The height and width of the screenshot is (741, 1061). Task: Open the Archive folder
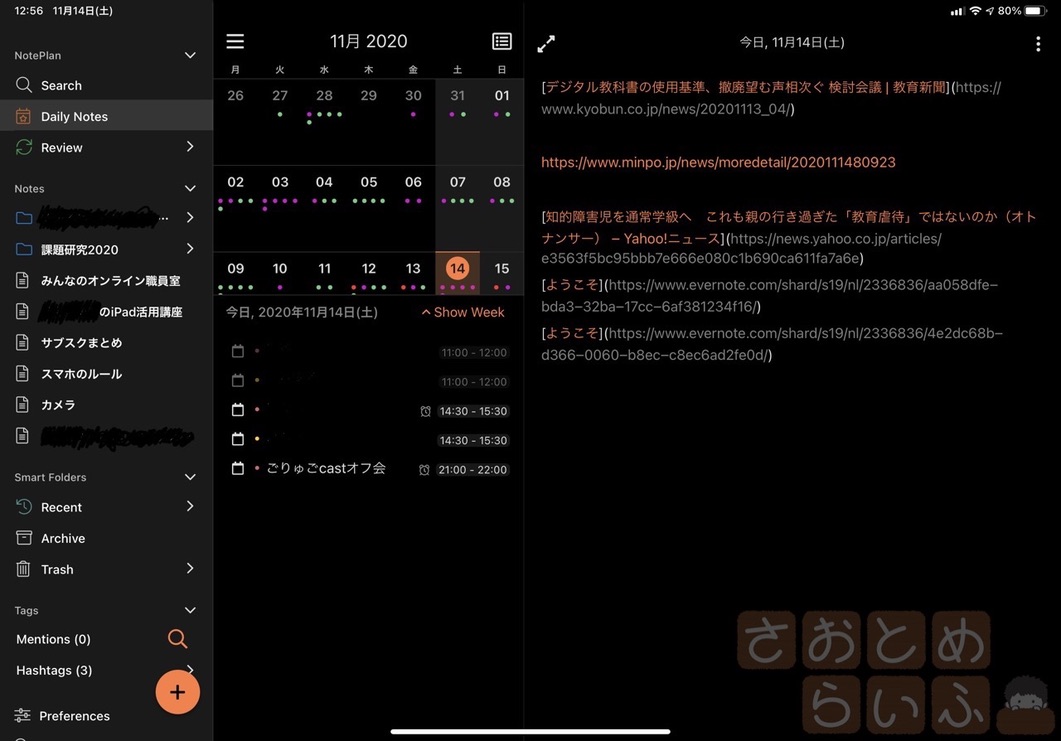(x=106, y=538)
